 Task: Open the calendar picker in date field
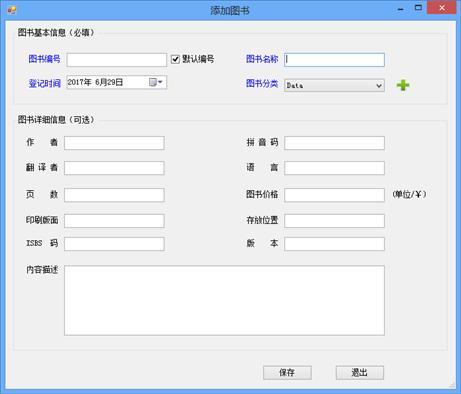point(155,82)
